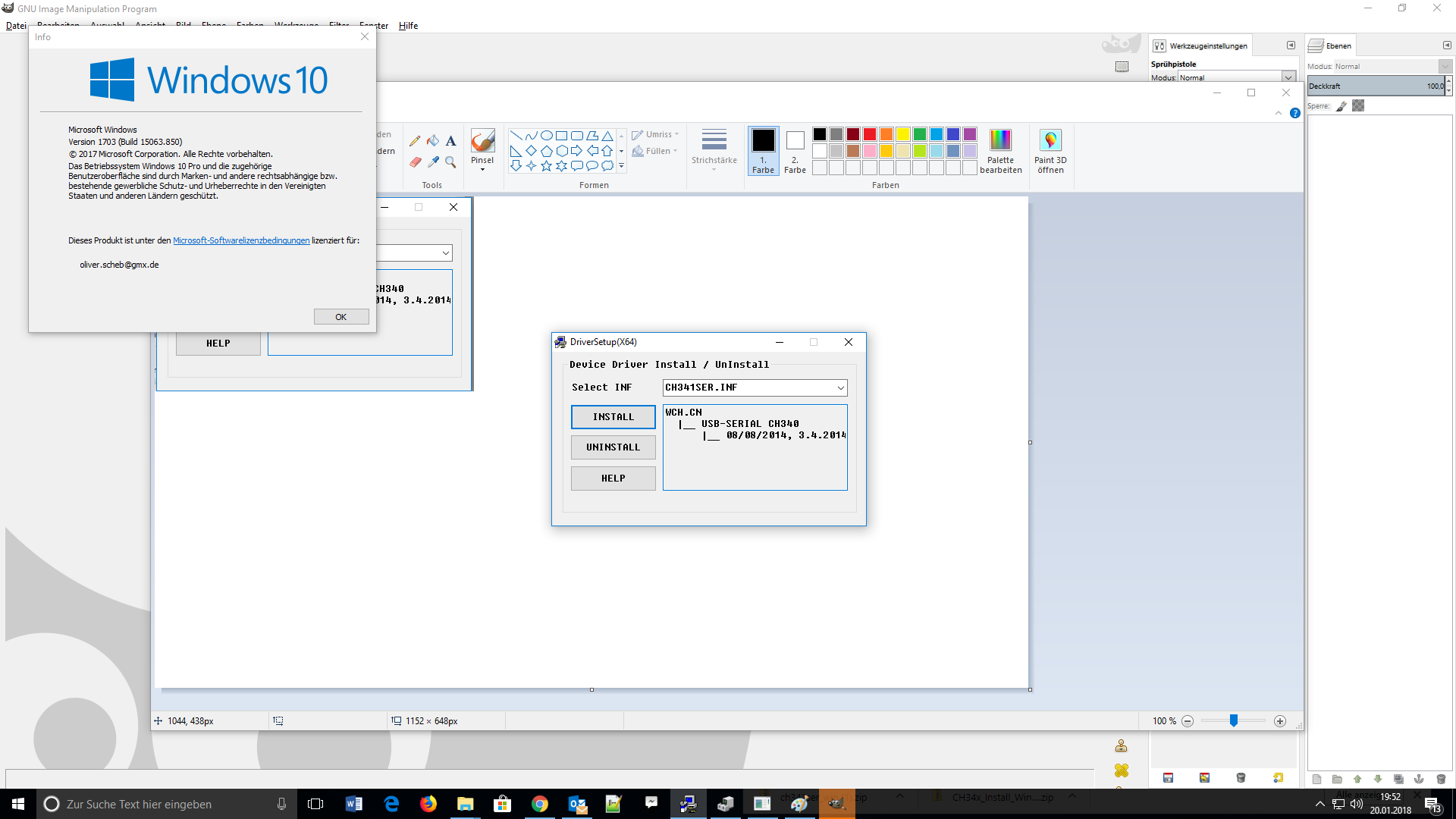Image resolution: width=1456 pixels, height=819 pixels.
Task: Select the diamond shape in Formen
Action: click(x=531, y=151)
